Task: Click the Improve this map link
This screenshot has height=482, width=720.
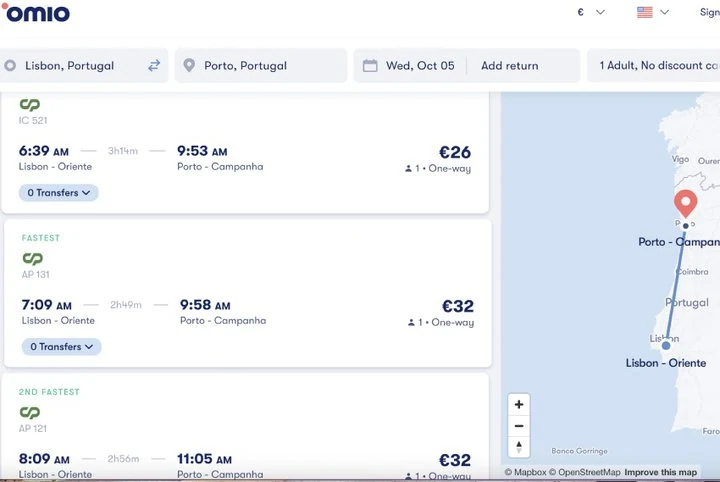Action: [x=662, y=472]
